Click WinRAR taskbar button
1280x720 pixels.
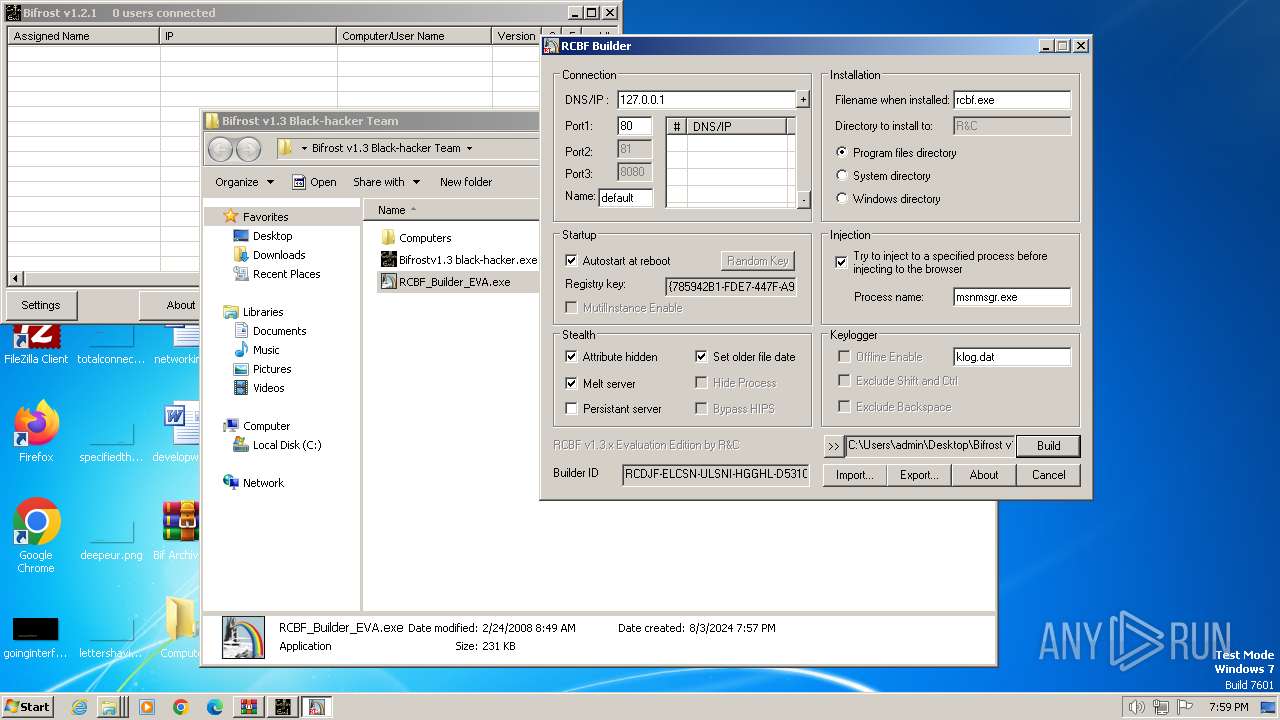coord(249,707)
